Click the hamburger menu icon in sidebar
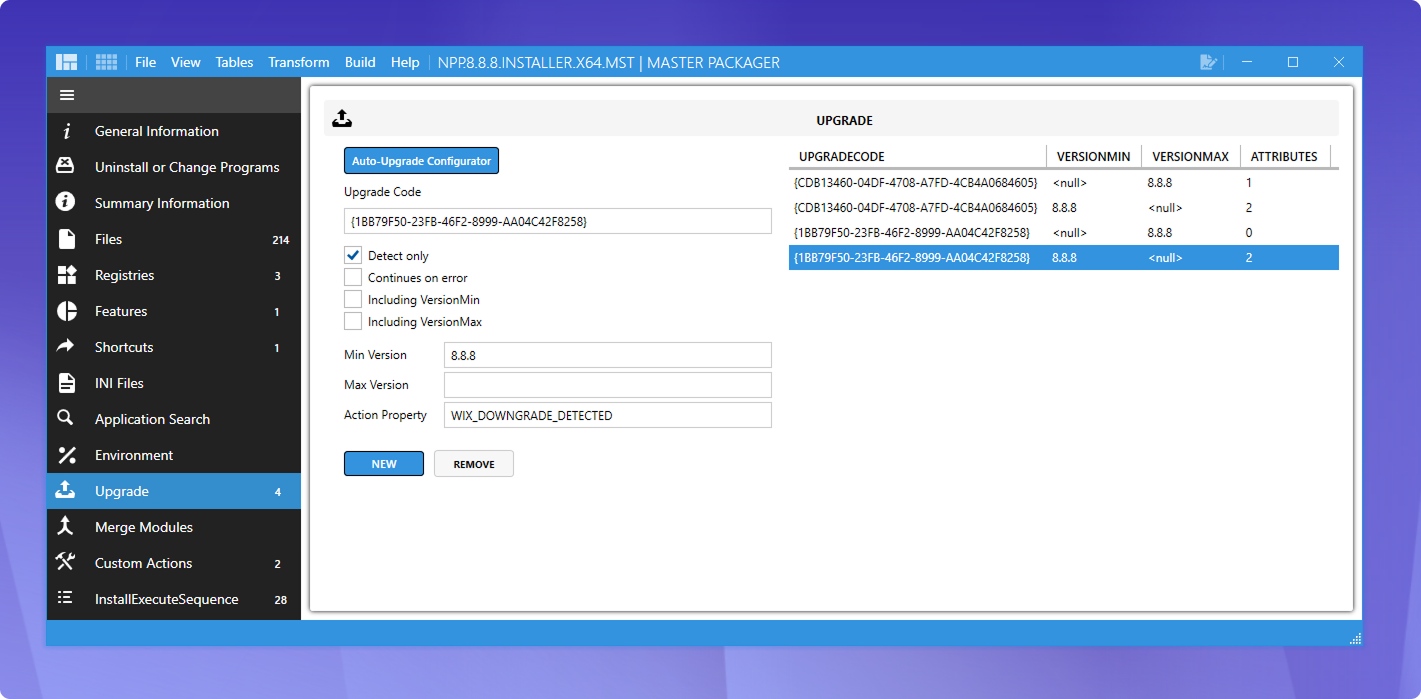The image size is (1421, 699). 67,95
